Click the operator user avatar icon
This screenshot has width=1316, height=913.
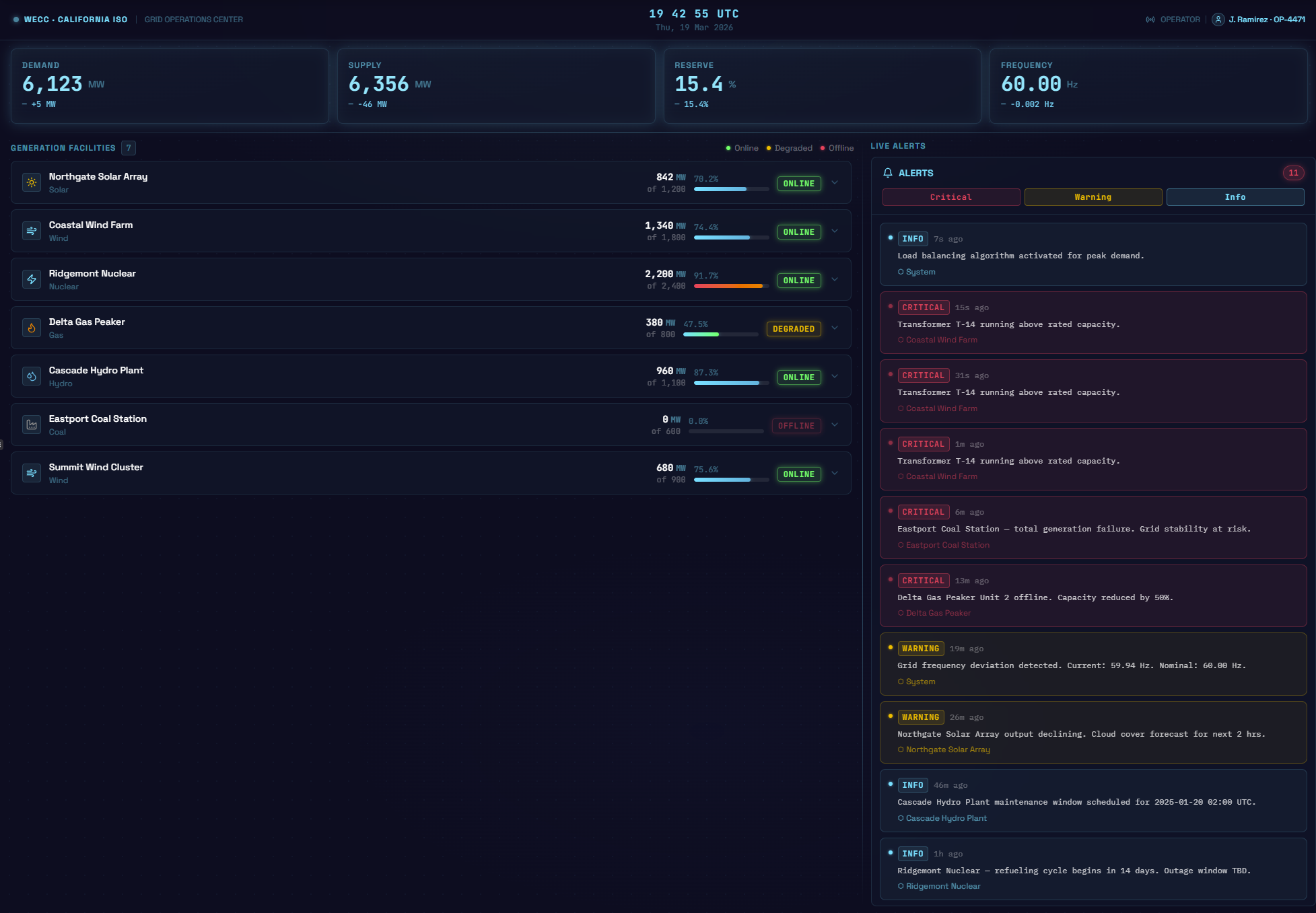(x=1218, y=20)
